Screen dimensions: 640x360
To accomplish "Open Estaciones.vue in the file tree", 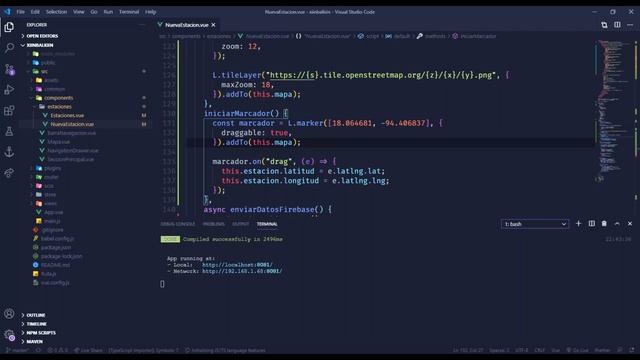I will tap(67, 116).
